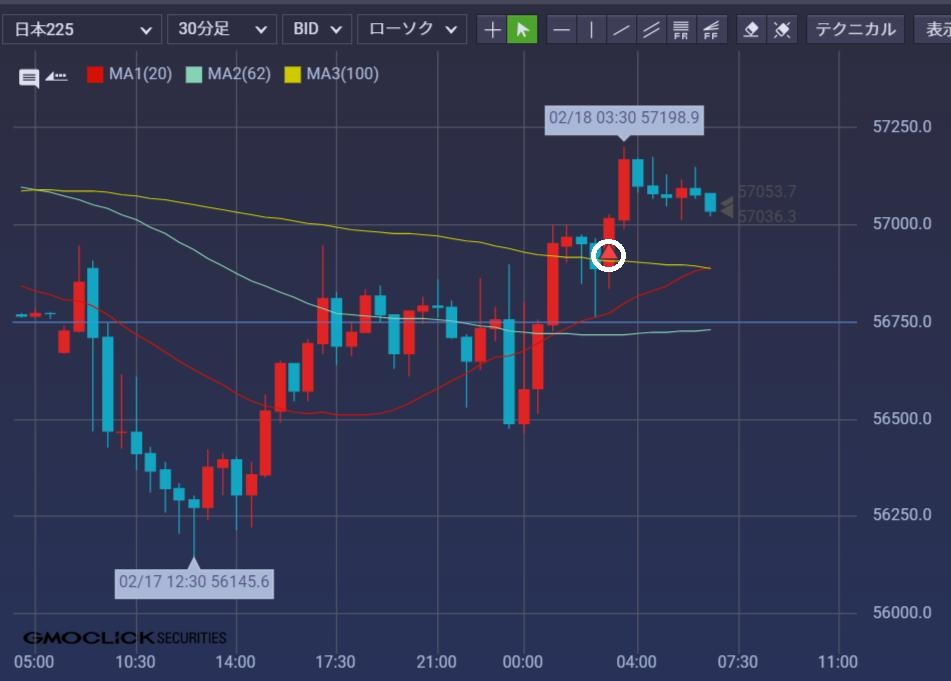Select the trend line tool
The image size is (951, 681).
621,29
